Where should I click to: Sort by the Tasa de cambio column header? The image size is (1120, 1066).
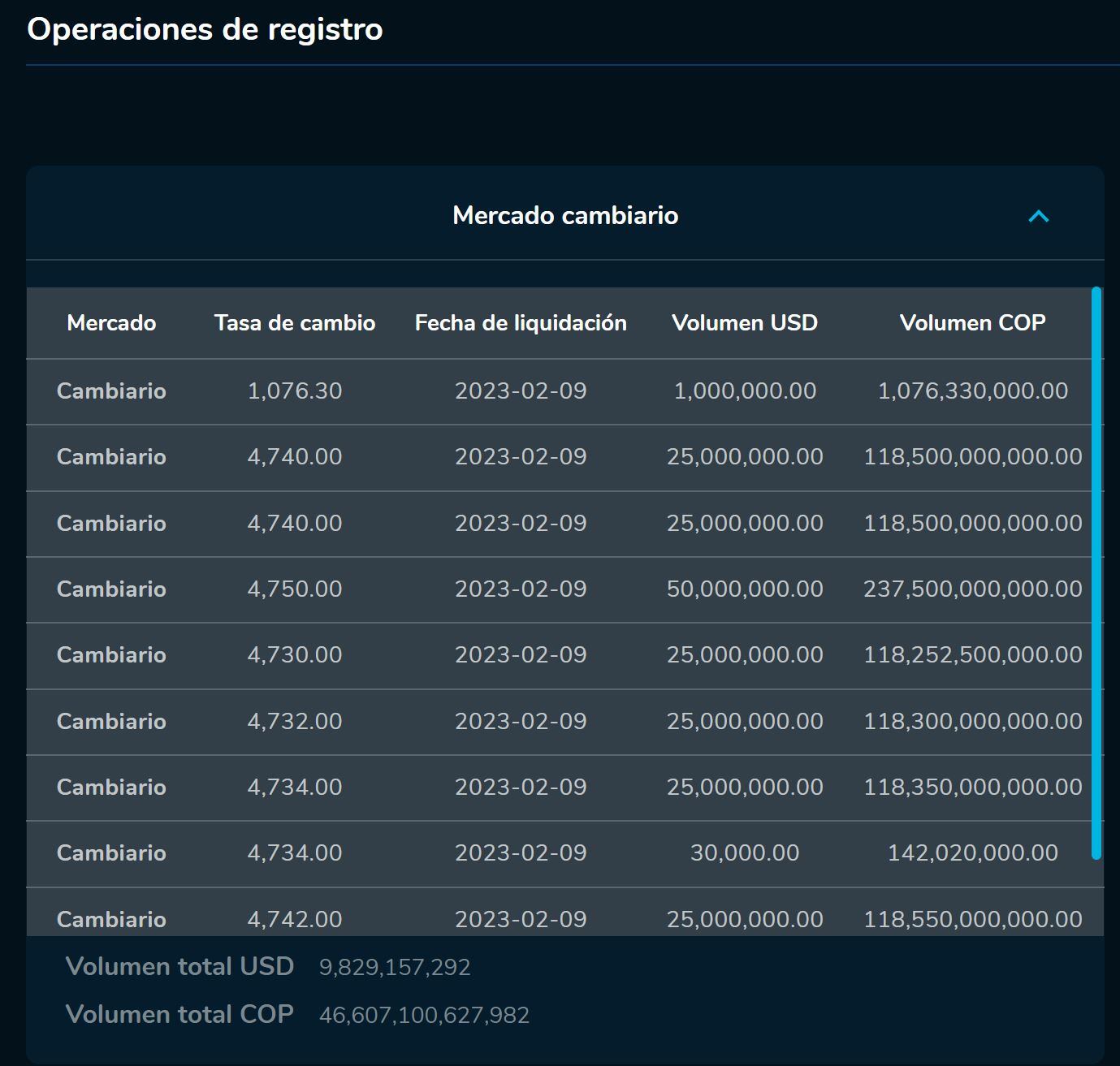click(x=294, y=322)
